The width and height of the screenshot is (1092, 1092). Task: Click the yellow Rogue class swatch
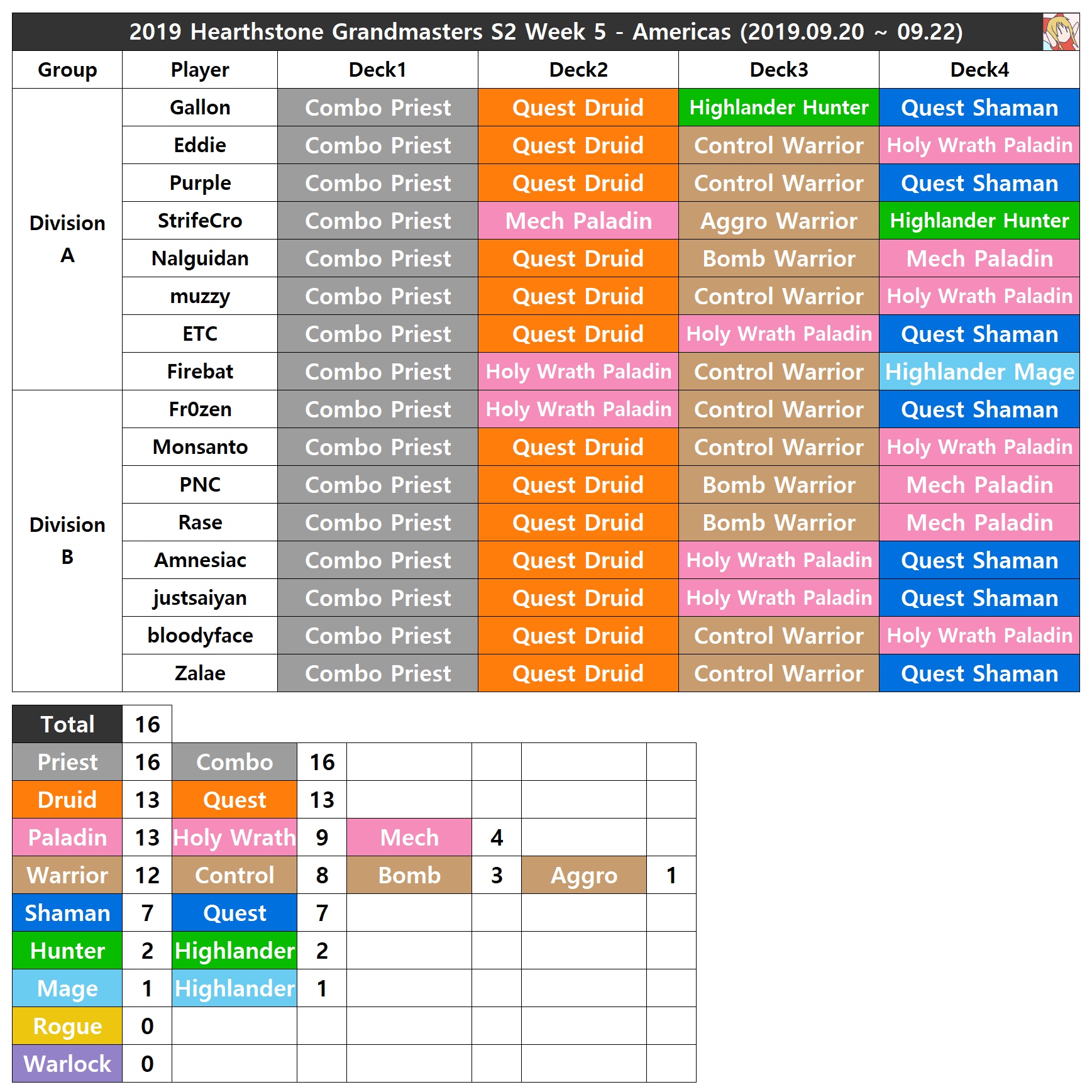67,1026
